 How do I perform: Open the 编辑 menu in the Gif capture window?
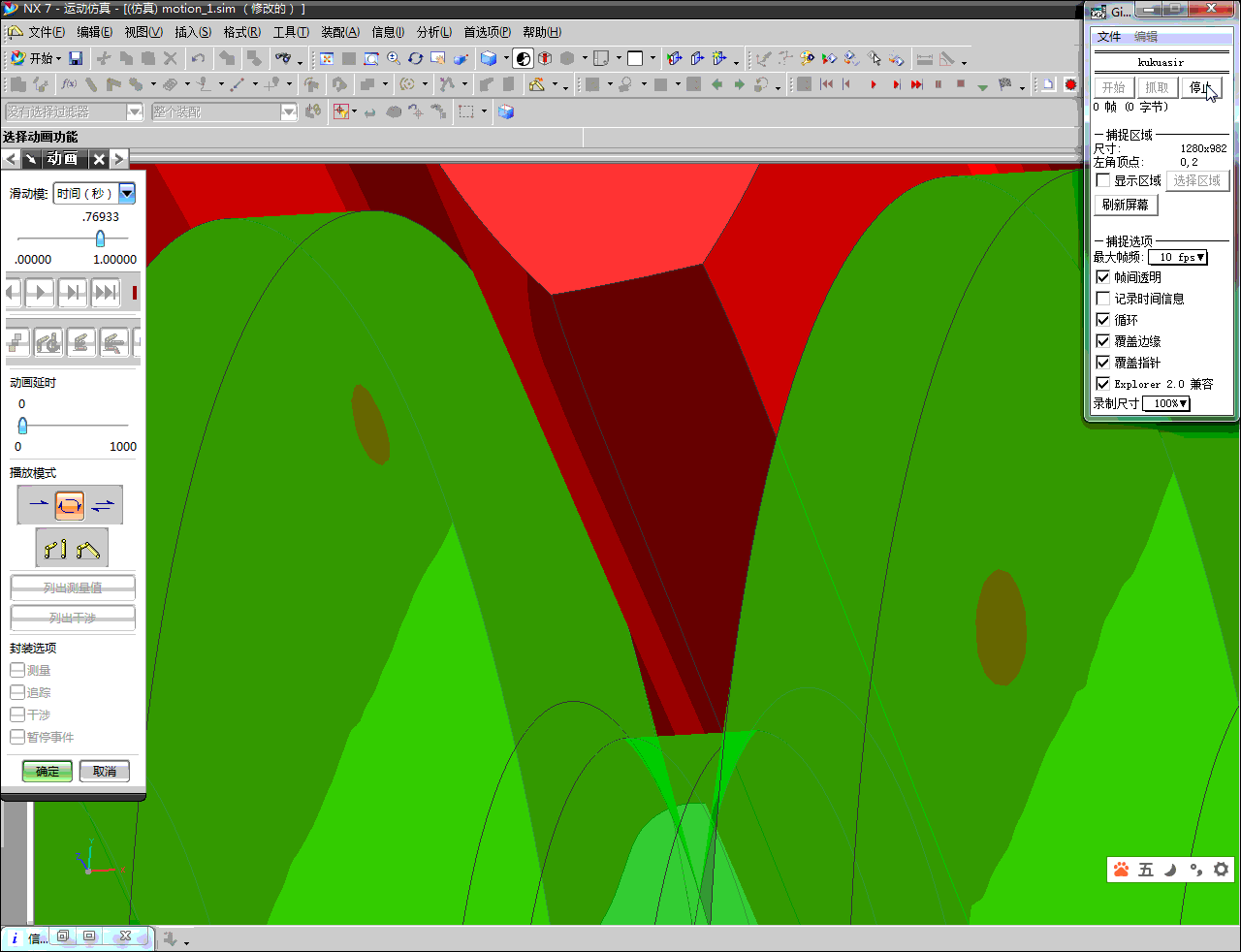1146,37
